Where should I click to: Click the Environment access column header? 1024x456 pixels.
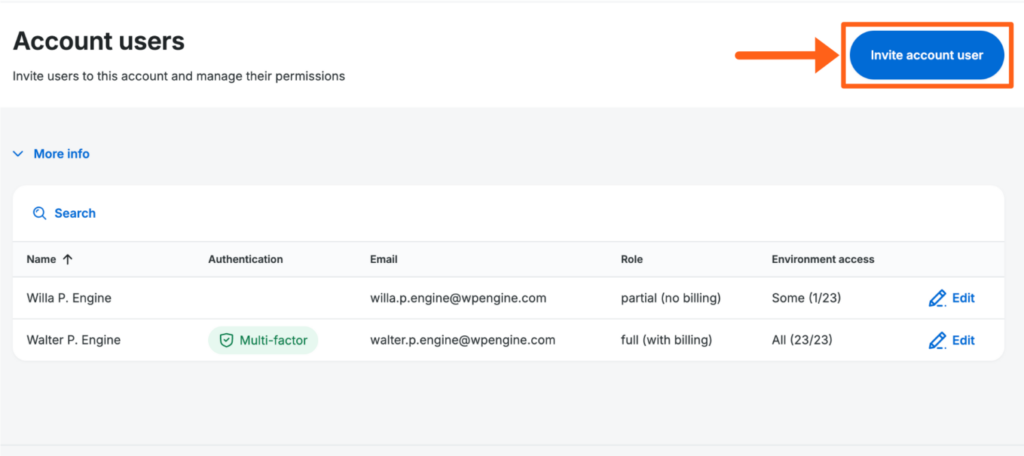(822, 259)
